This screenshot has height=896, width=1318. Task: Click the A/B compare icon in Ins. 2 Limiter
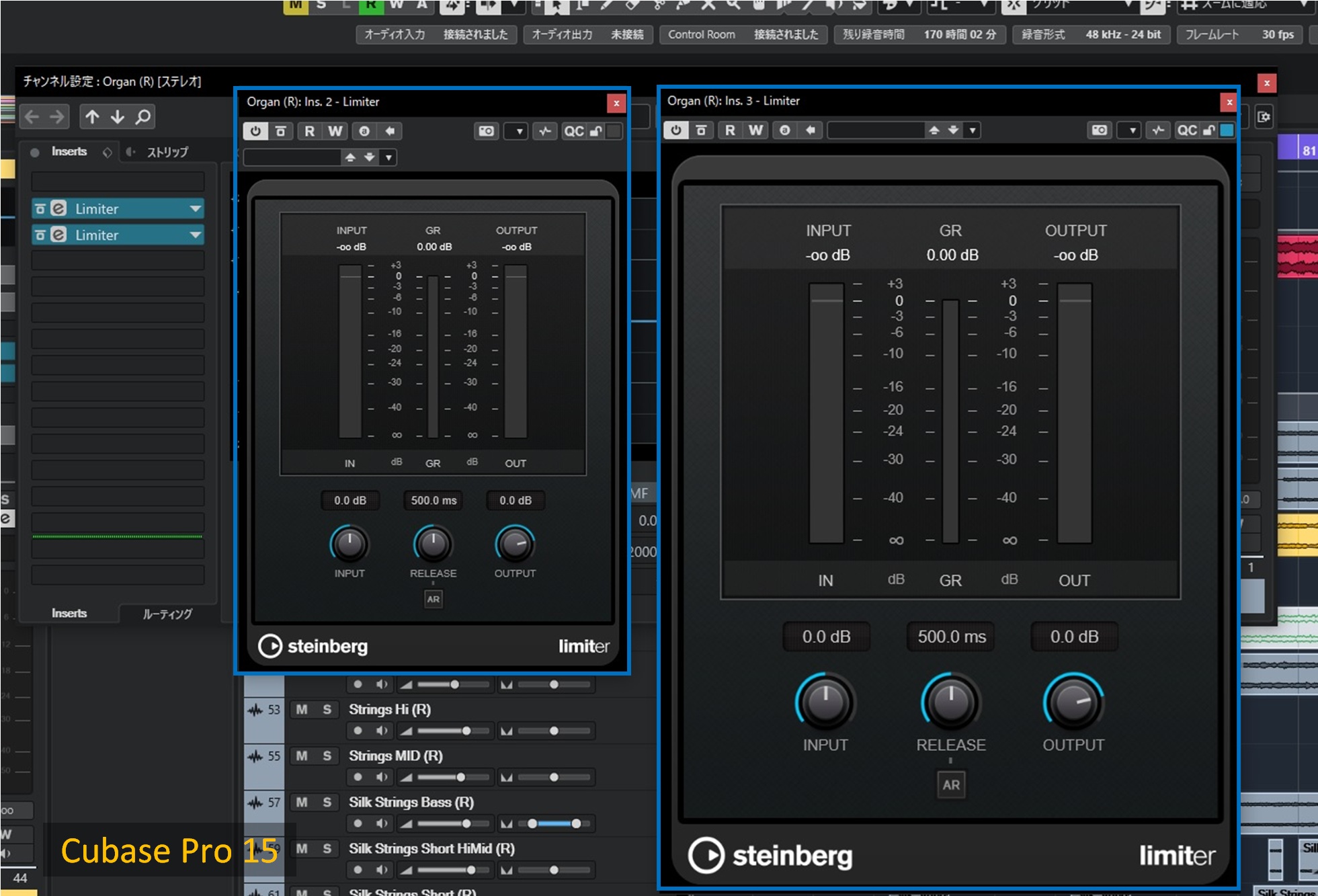point(364,131)
